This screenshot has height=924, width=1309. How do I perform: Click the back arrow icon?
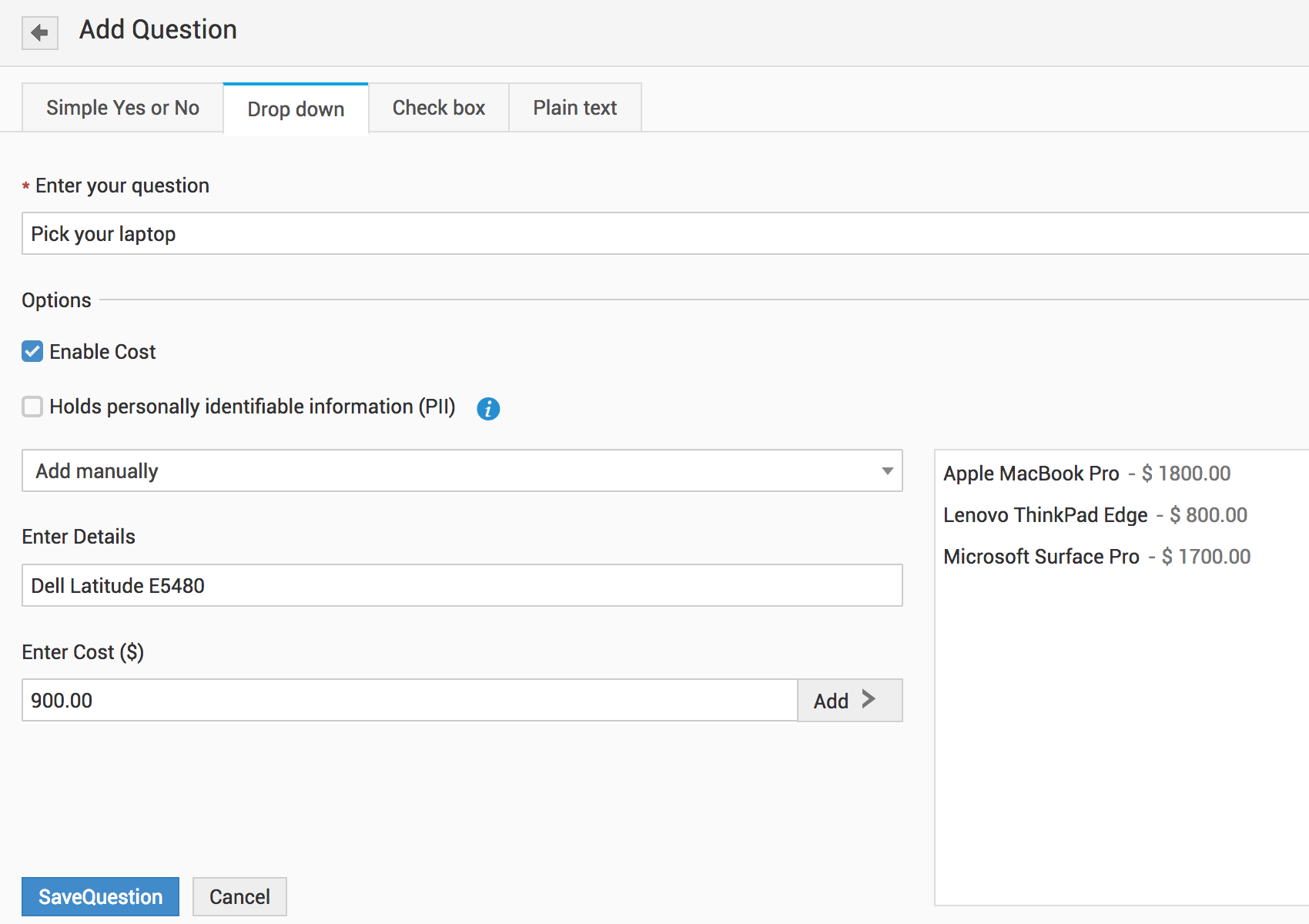(40, 33)
